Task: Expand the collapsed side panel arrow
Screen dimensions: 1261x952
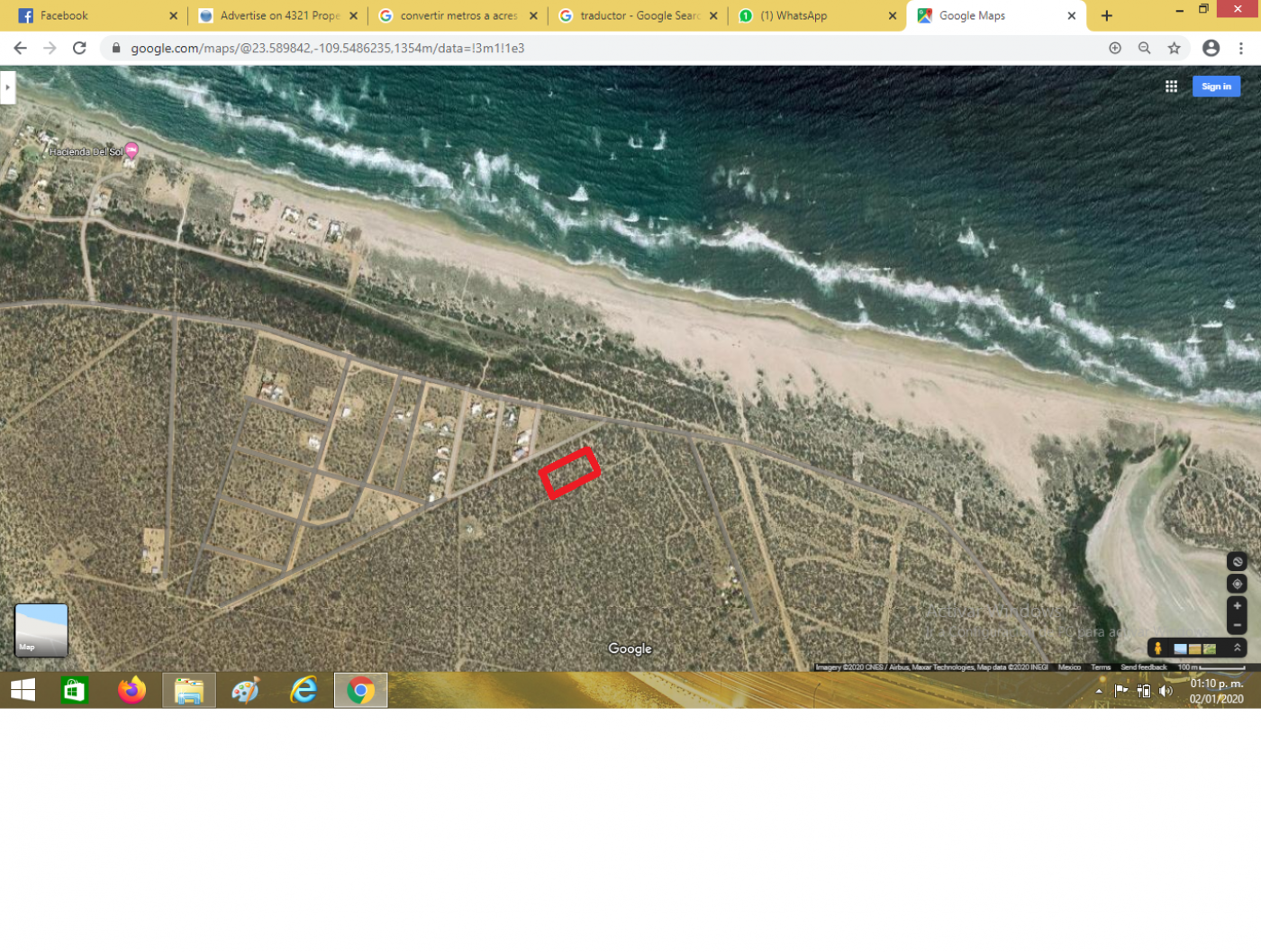Action: (7, 87)
